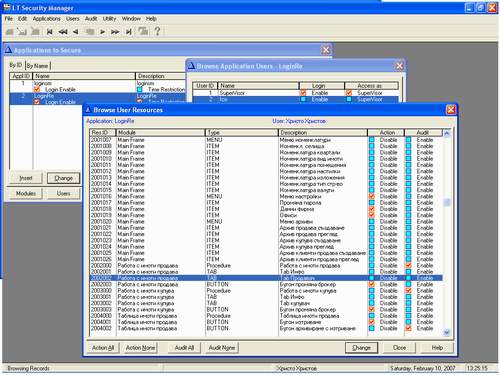
Task: Toggle Action checkbox for resource 2001016
Action: [372, 196]
